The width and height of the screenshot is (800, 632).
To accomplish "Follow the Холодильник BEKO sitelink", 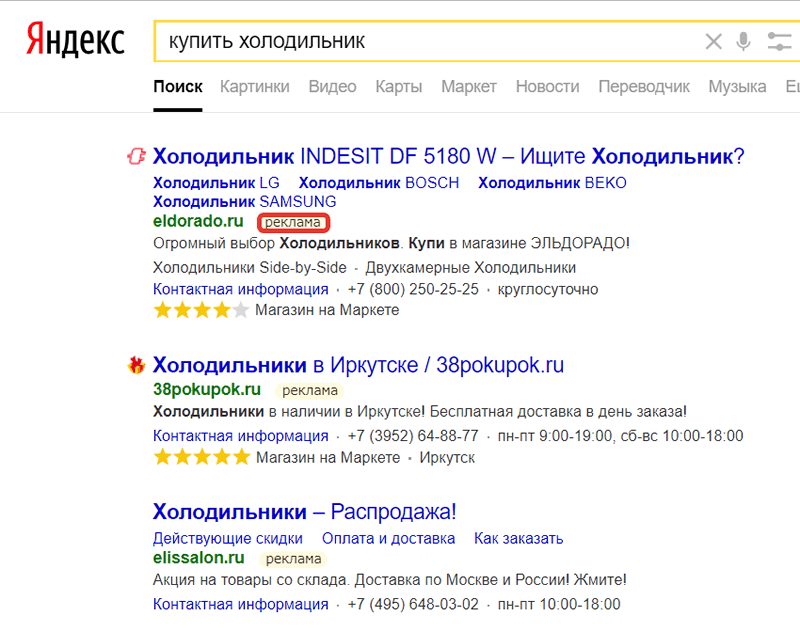I will point(553,183).
